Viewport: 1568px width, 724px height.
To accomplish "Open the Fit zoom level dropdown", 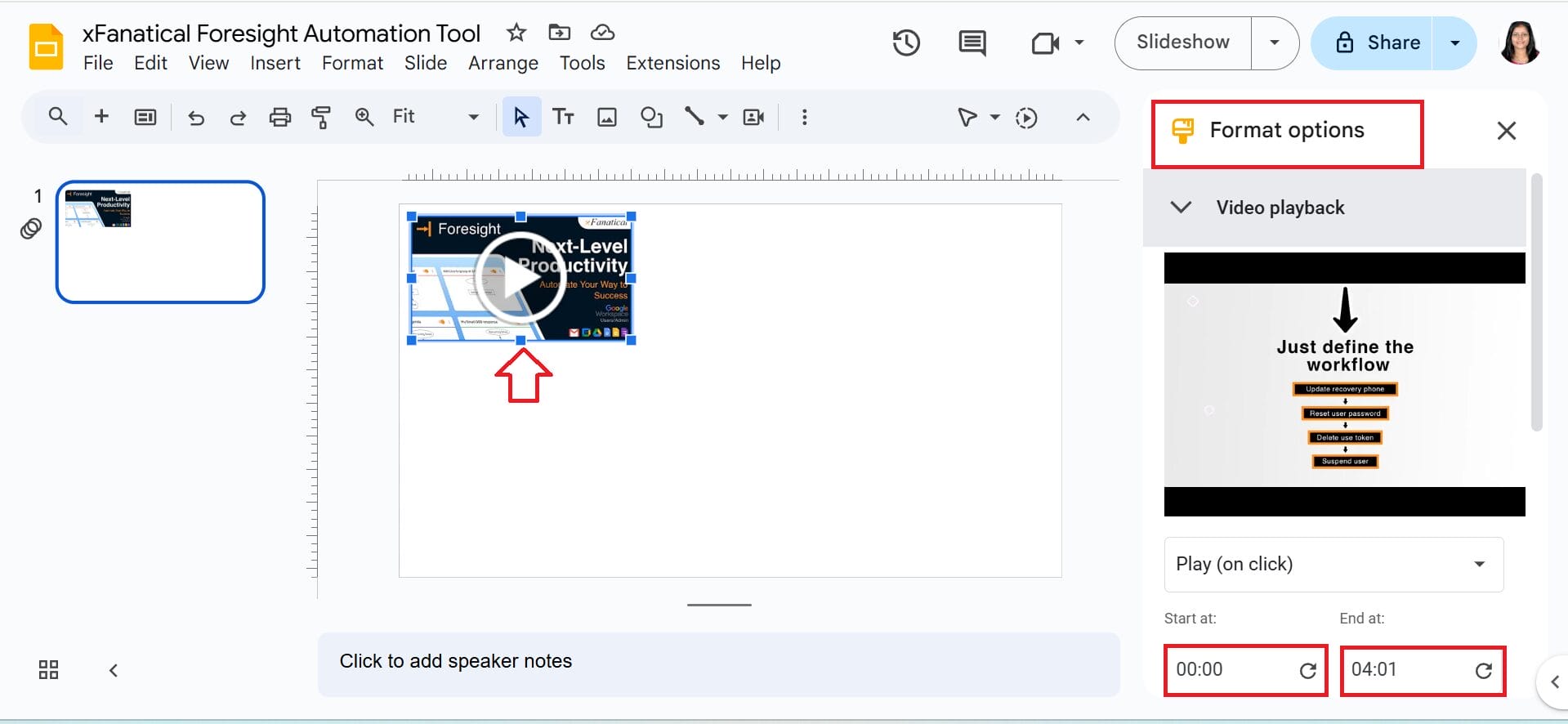I will pyautogui.click(x=436, y=117).
